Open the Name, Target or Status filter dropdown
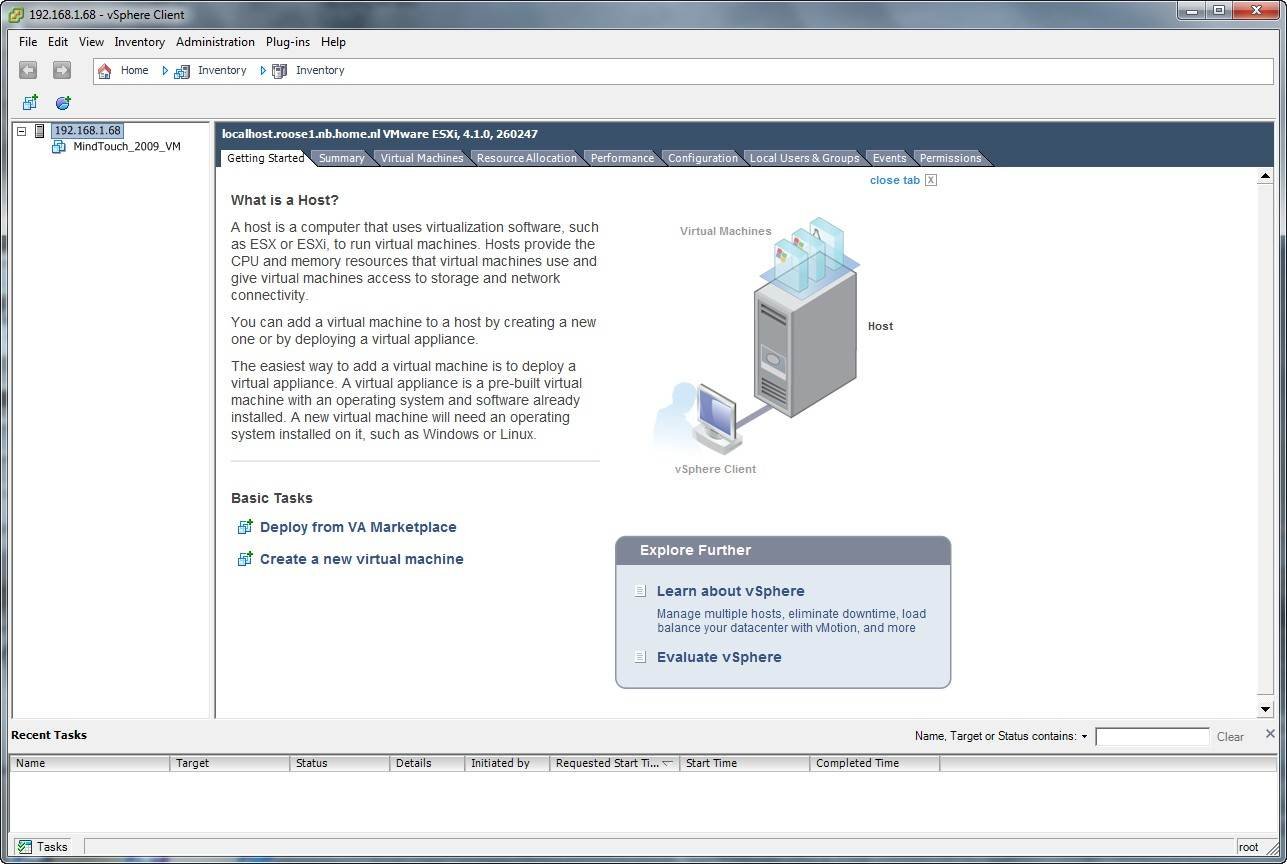 (x=1084, y=737)
